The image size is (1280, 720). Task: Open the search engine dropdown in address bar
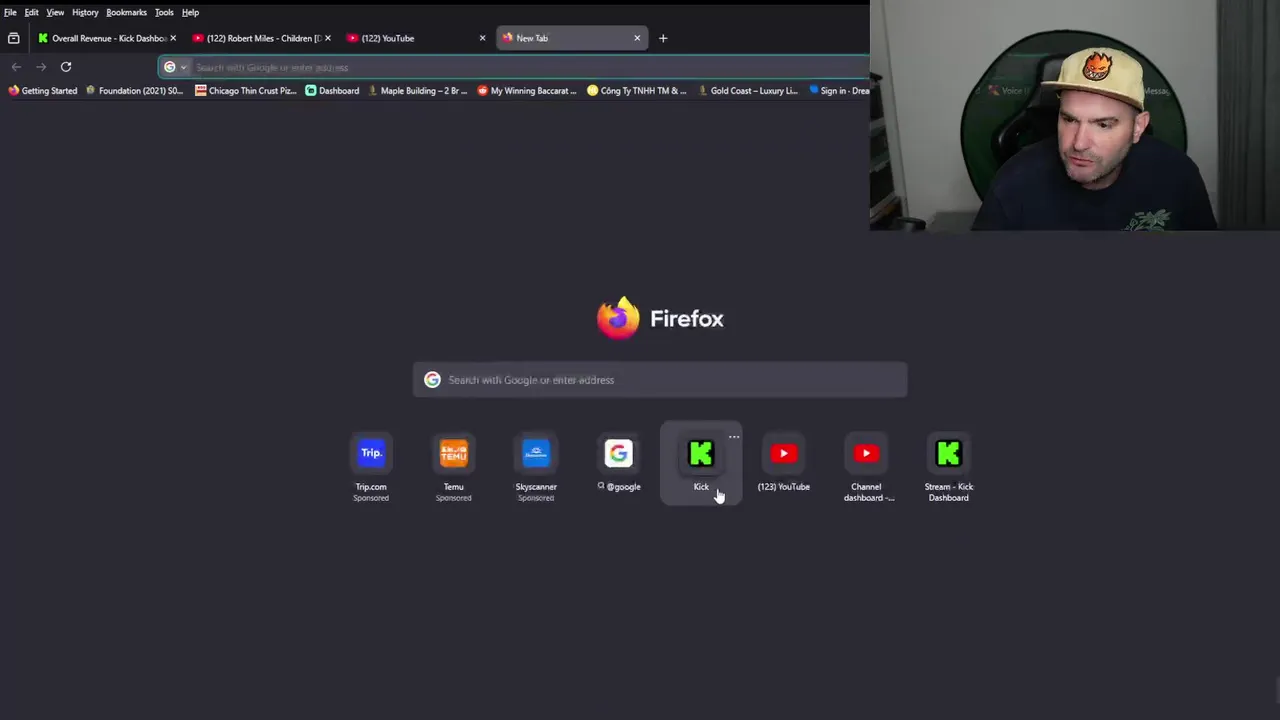175,67
